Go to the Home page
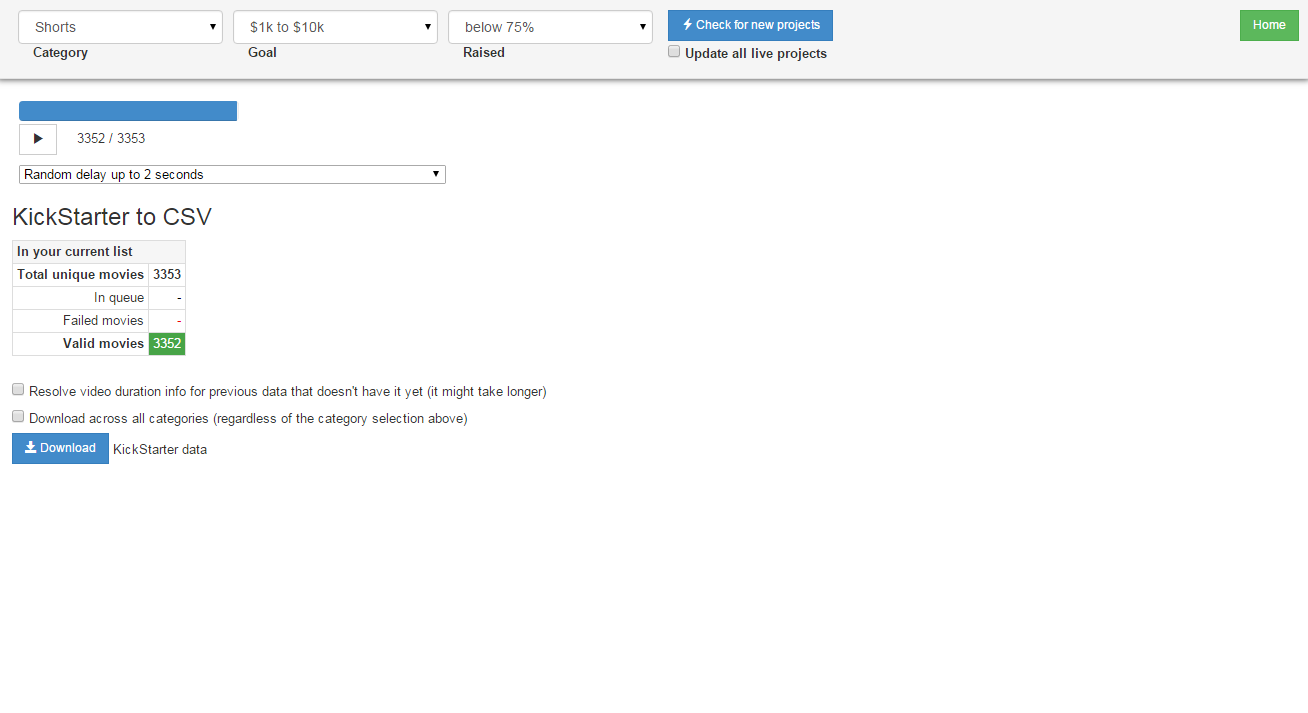The width and height of the screenshot is (1308, 713). click(x=1268, y=26)
